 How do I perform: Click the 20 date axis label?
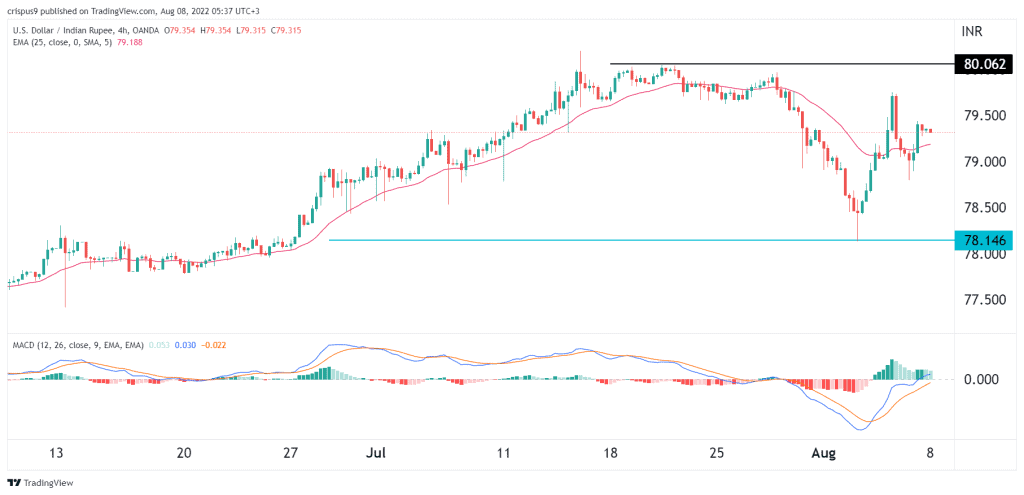pos(184,453)
